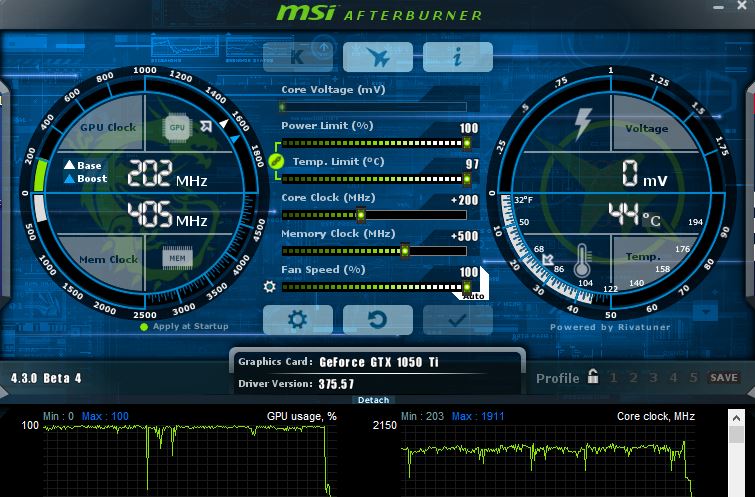Click the 0 mV voltage readout
755x497 pixels.
click(x=644, y=174)
